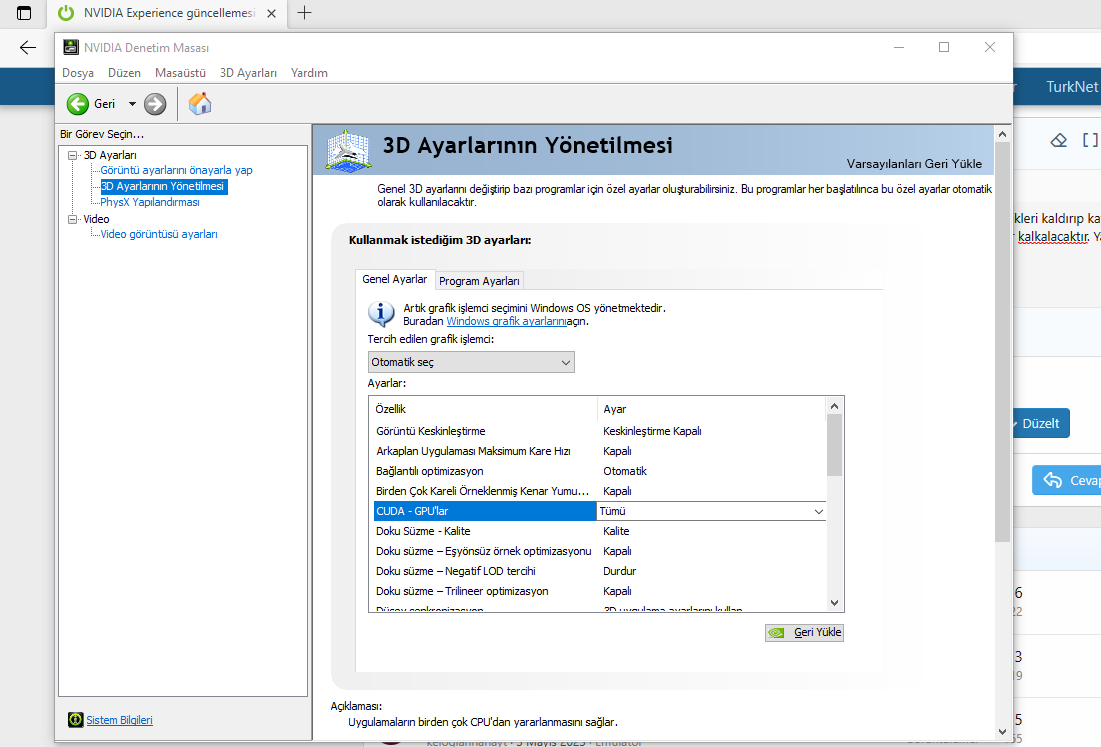1101x747 pixels.
Task: Click main panel scrollbar down arrow
Action: (1003, 732)
